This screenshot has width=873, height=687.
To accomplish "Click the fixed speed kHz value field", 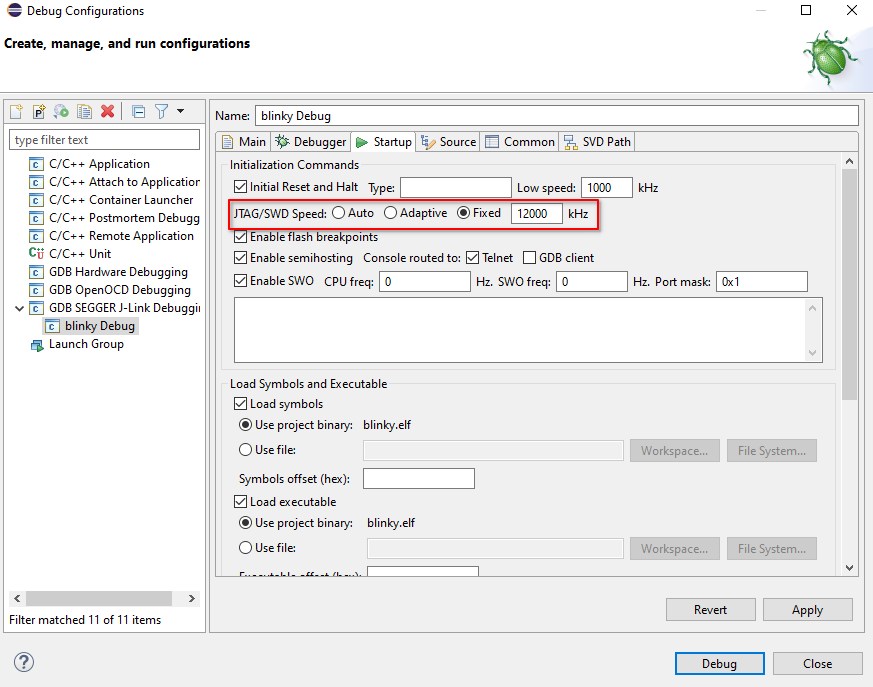I will point(536,213).
